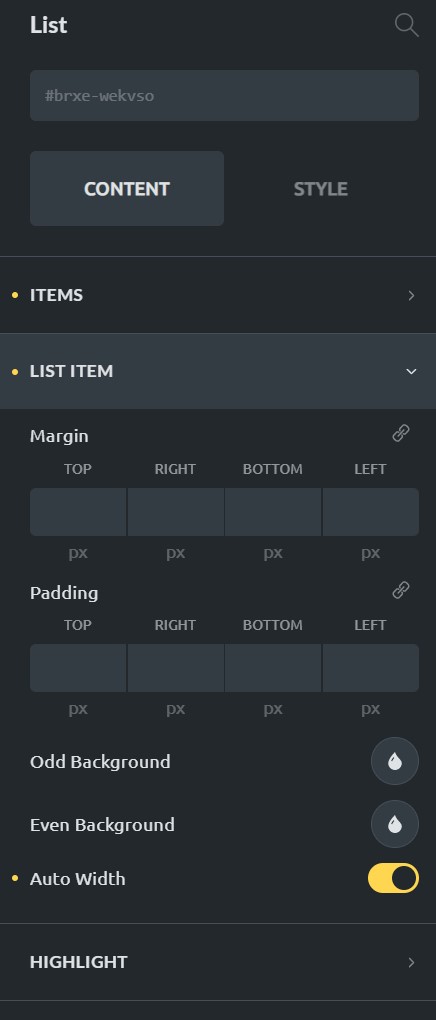Viewport: 436px width, 1020px height.
Task: Expand the ITEMS section
Action: pyautogui.click(x=218, y=295)
